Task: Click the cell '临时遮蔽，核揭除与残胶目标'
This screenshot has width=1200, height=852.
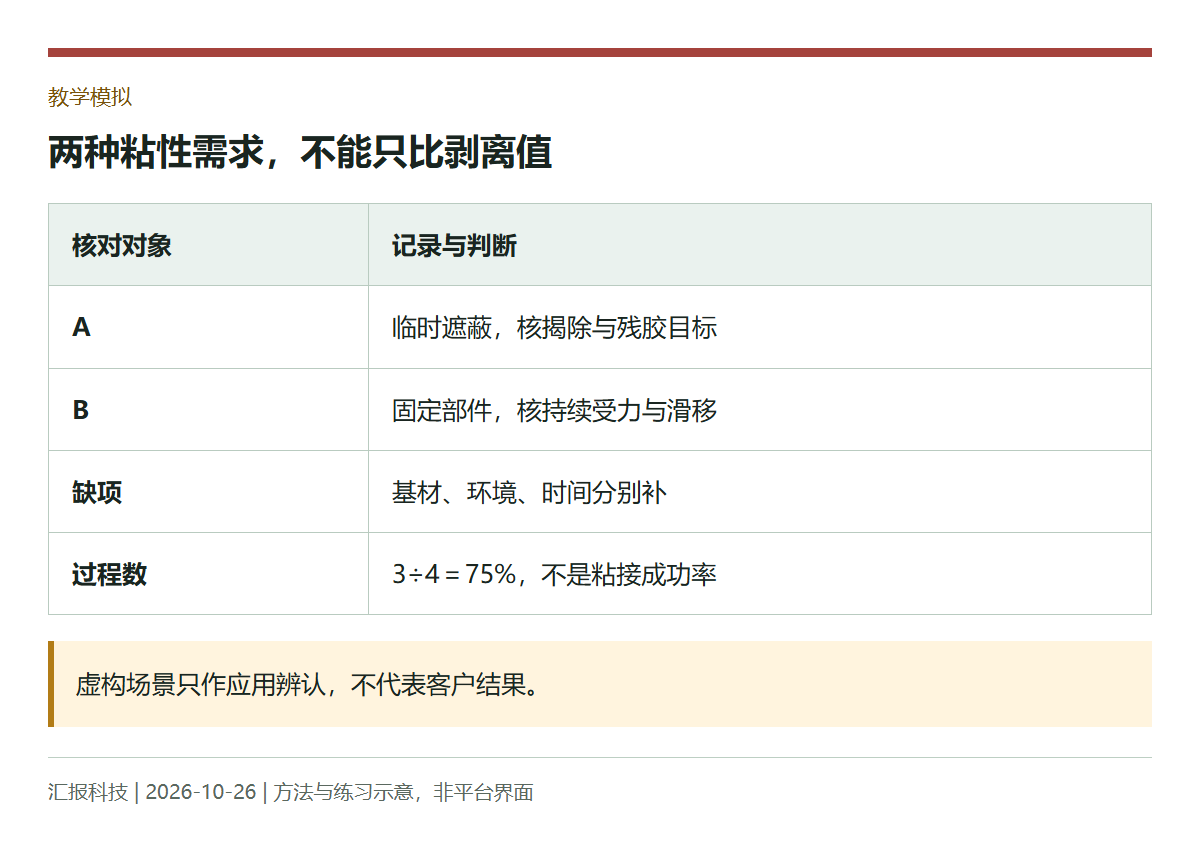Action: [x=760, y=327]
